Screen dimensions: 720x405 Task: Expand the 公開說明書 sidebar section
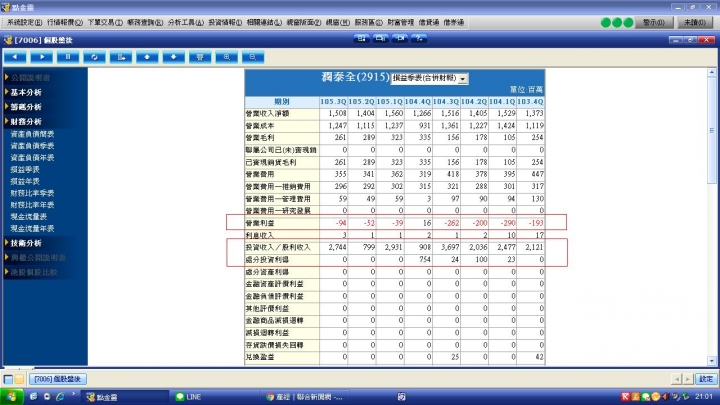pyautogui.click(x=28, y=77)
